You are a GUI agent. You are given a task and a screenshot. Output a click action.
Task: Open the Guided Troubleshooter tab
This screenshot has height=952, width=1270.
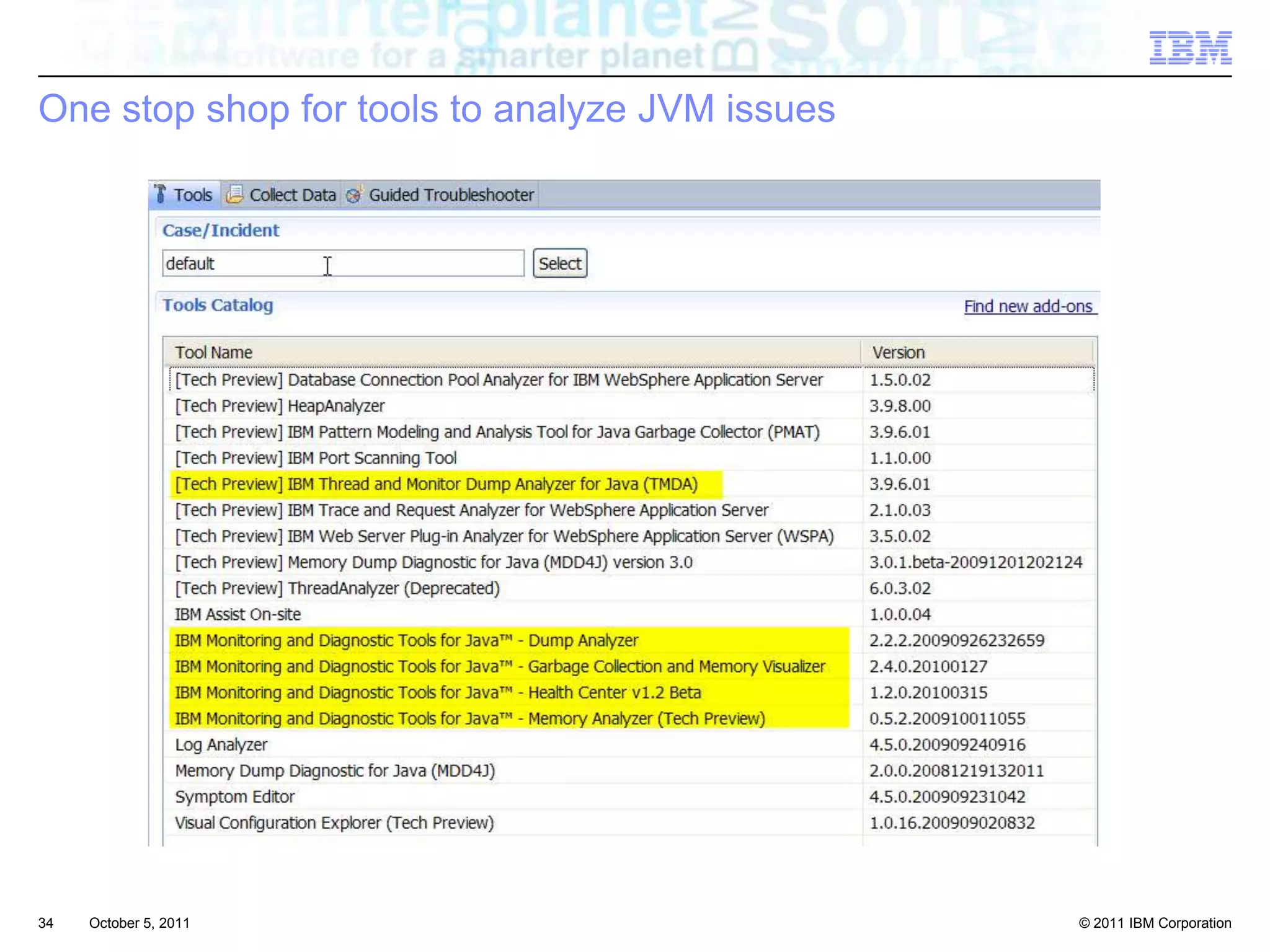[440, 195]
